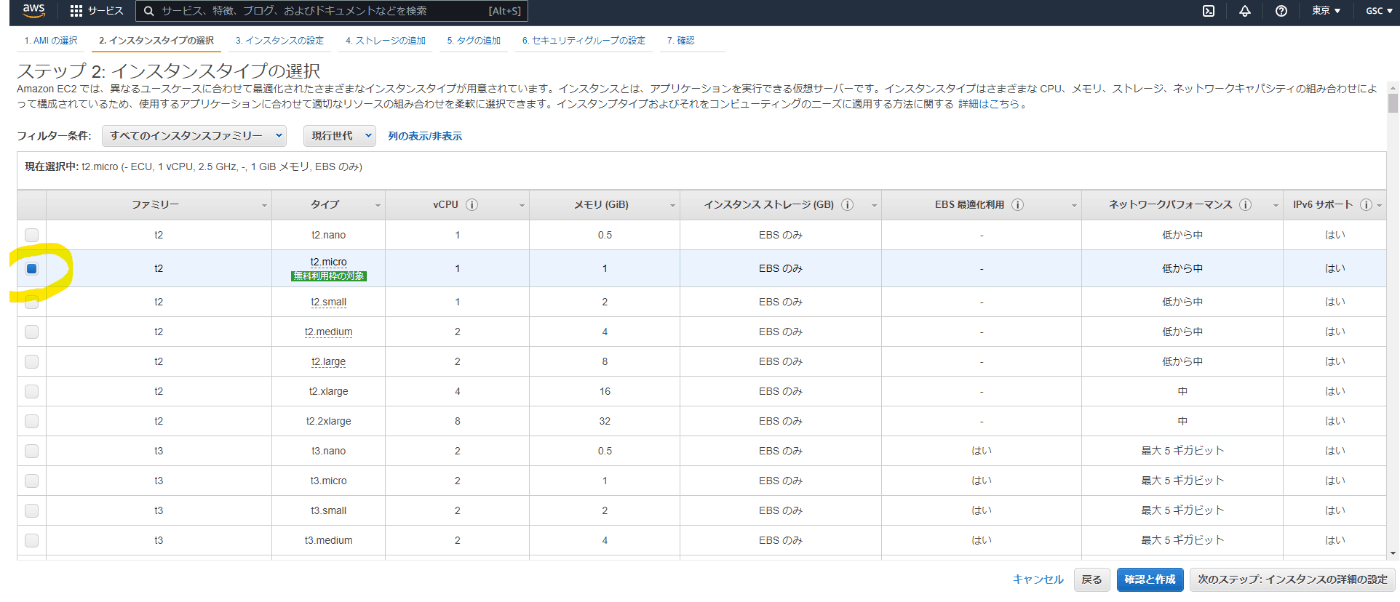Open ネットワークパフォーマンス column sort arrow
Image resolution: width=1400 pixels, height=602 pixels.
click(1275, 205)
